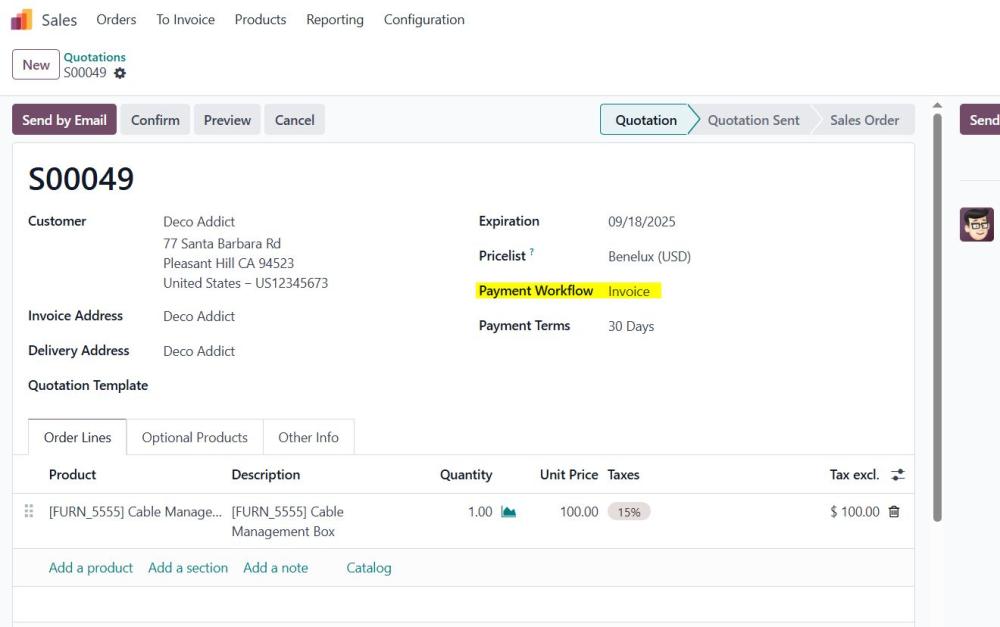Click the partially visible Send button in the chatter

[980, 120]
